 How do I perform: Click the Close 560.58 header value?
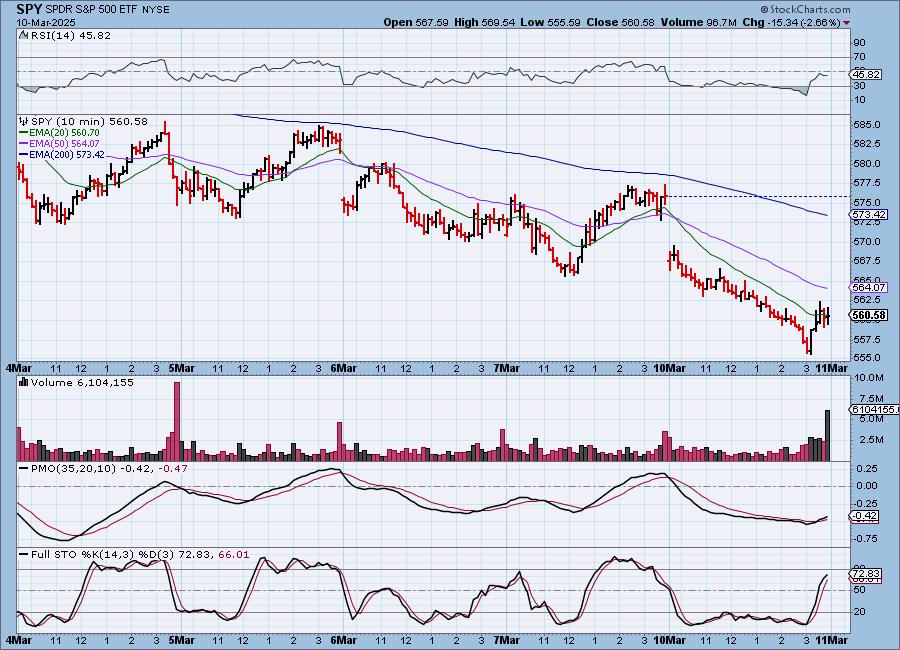[620, 22]
